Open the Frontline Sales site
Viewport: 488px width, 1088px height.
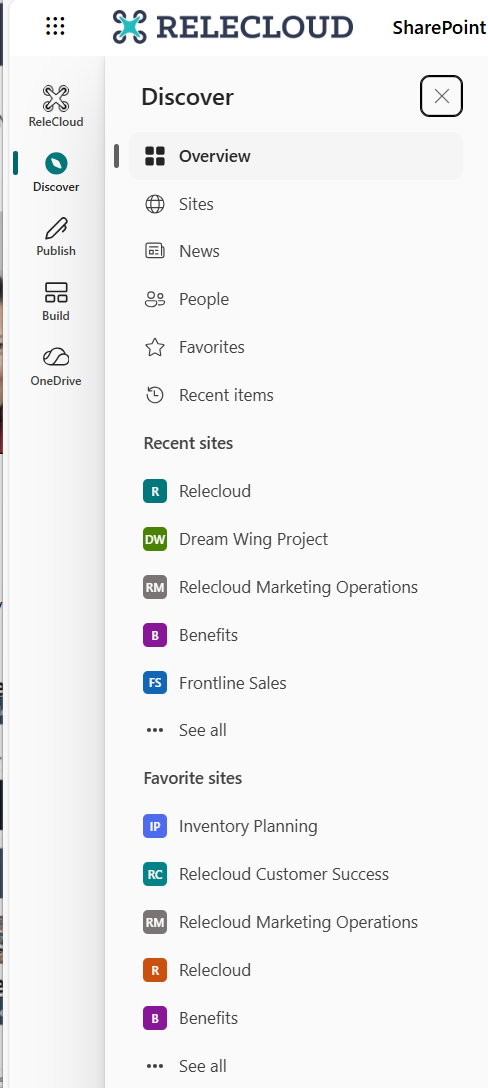click(296, 683)
